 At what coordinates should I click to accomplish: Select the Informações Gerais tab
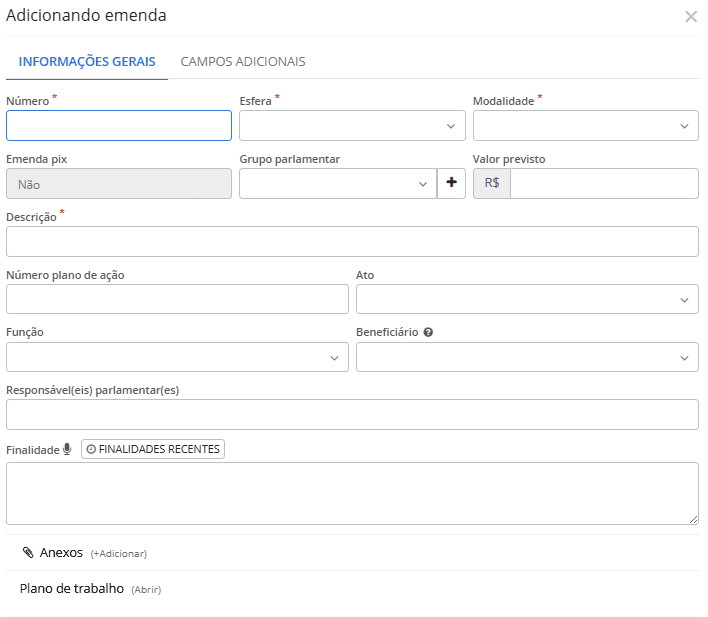click(87, 62)
